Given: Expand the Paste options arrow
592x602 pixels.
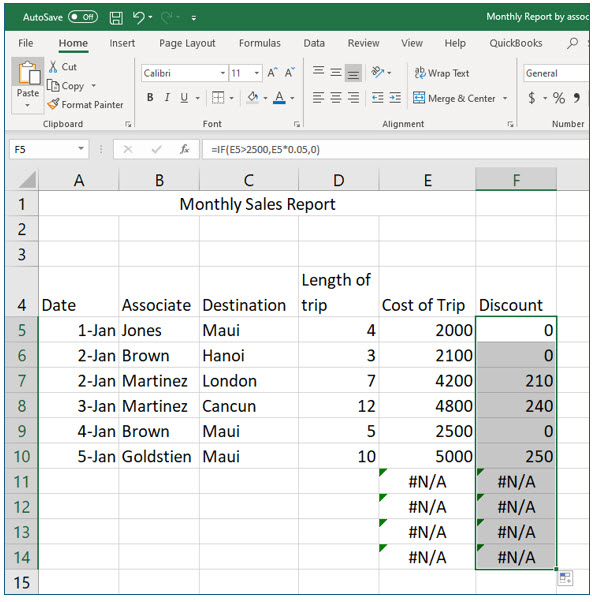Looking at the screenshot, I should click(27, 105).
